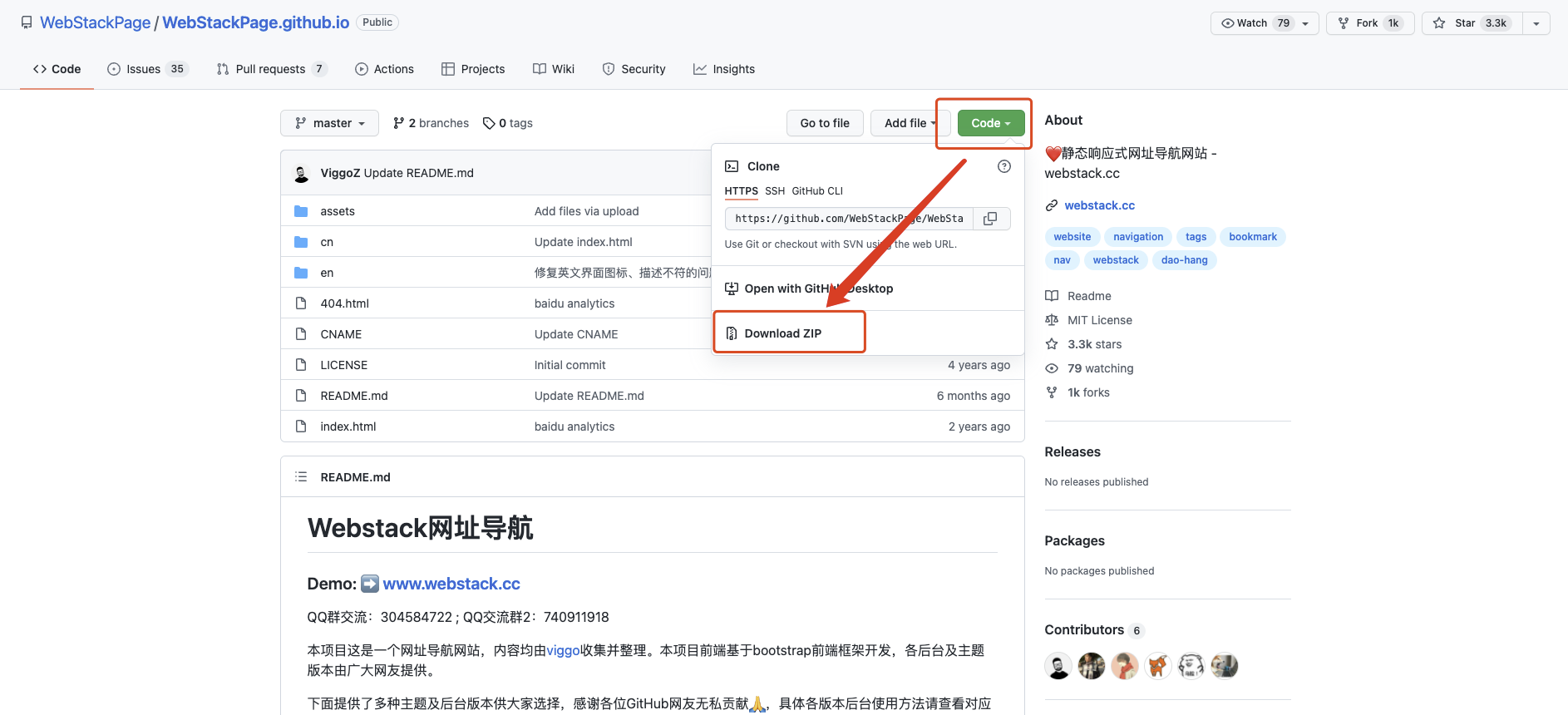Click the cn folder icon
The width and height of the screenshot is (1568, 715).
click(x=301, y=242)
